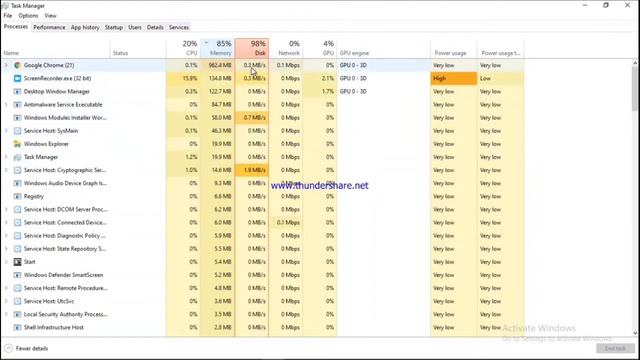Click the scrollbar up arrow
This screenshot has width=640, height=360.
pos(635,62)
